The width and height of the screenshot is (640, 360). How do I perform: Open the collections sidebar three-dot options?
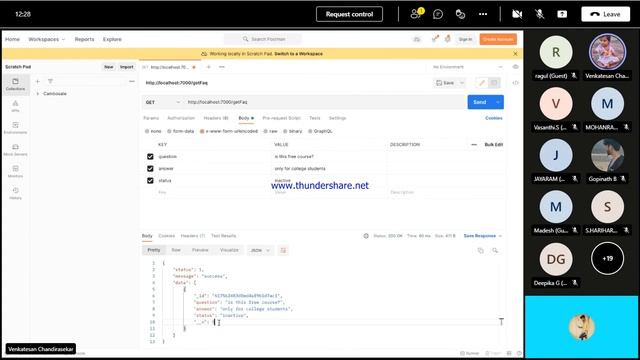pos(132,81)
